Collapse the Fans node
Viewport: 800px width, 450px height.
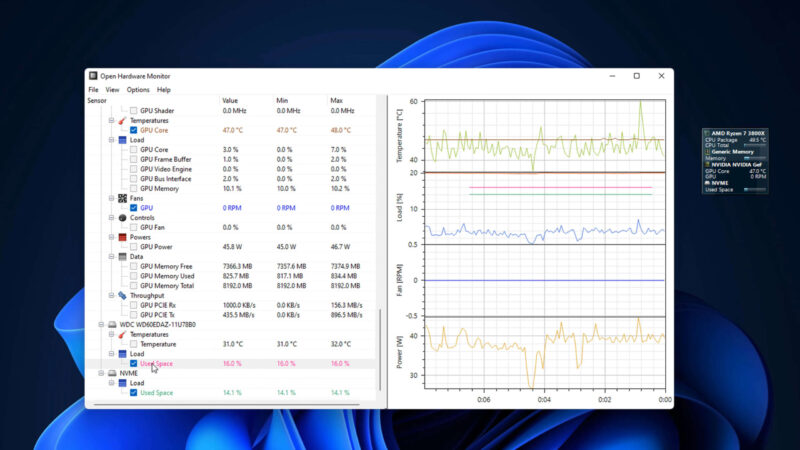pos(111,198)
